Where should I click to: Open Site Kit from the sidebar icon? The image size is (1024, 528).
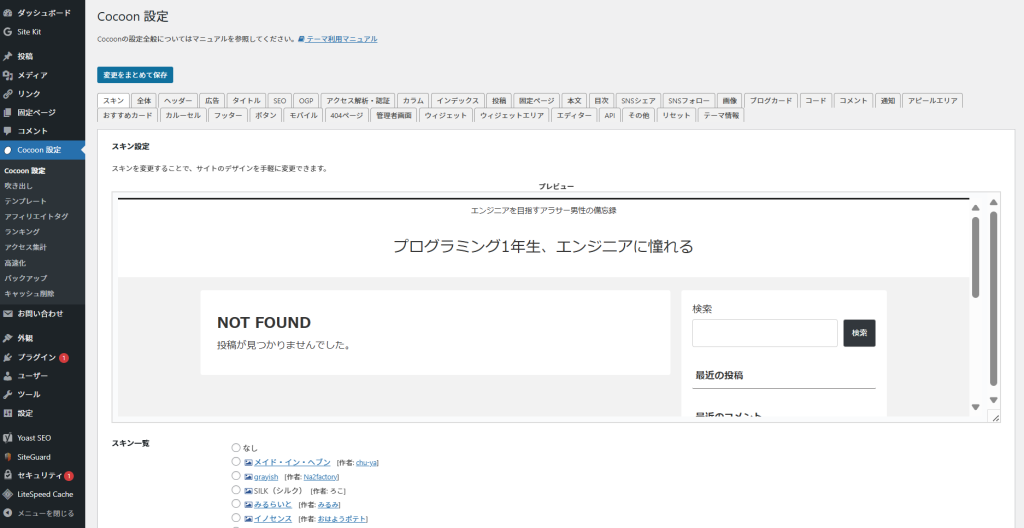click(x=8, y=31)
